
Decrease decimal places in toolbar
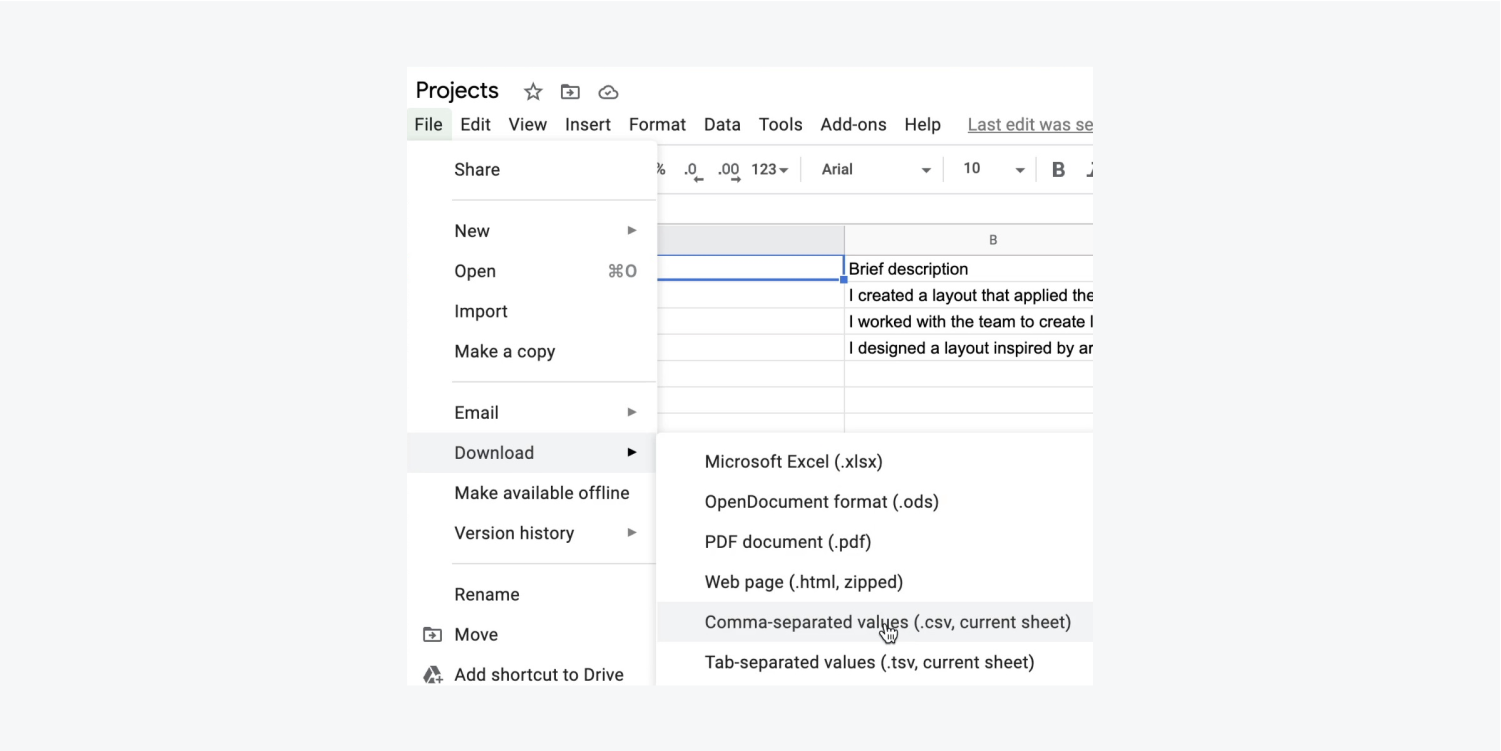[x=691, y=170]
